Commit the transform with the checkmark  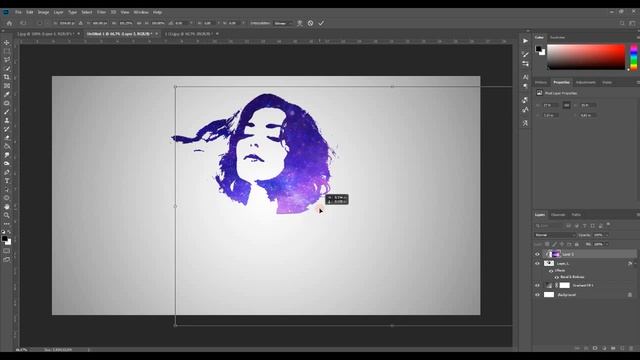coord(321,23)
